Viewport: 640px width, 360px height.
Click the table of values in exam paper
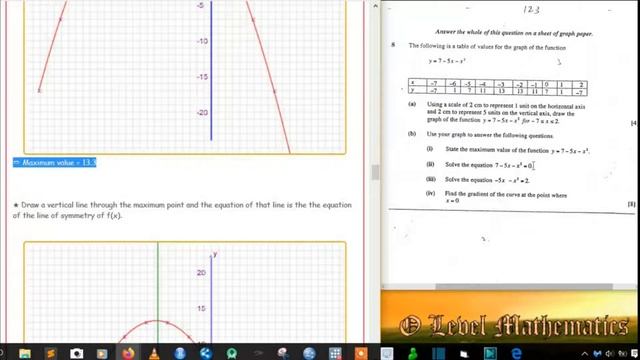click(x=498, y=87)
